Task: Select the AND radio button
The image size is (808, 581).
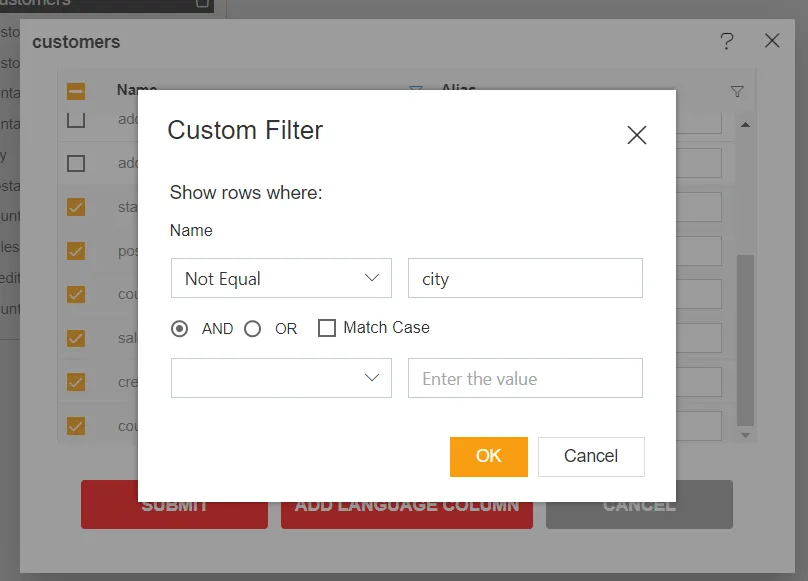Action: click(x=180, y=328)
